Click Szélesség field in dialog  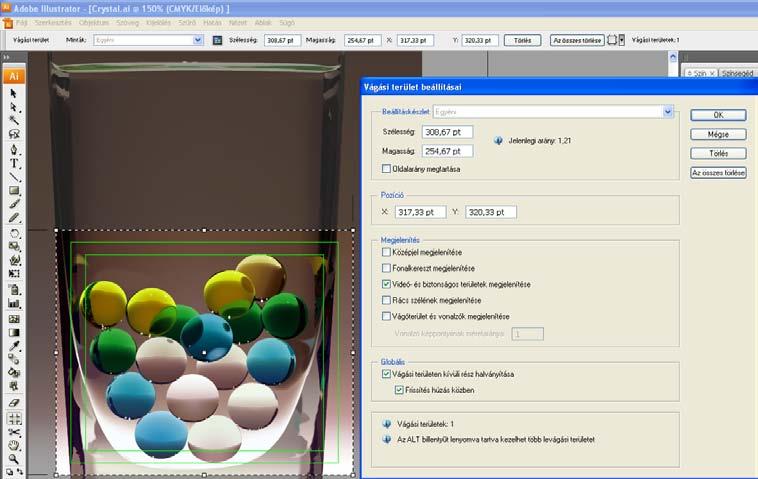[x=447, y=132]
